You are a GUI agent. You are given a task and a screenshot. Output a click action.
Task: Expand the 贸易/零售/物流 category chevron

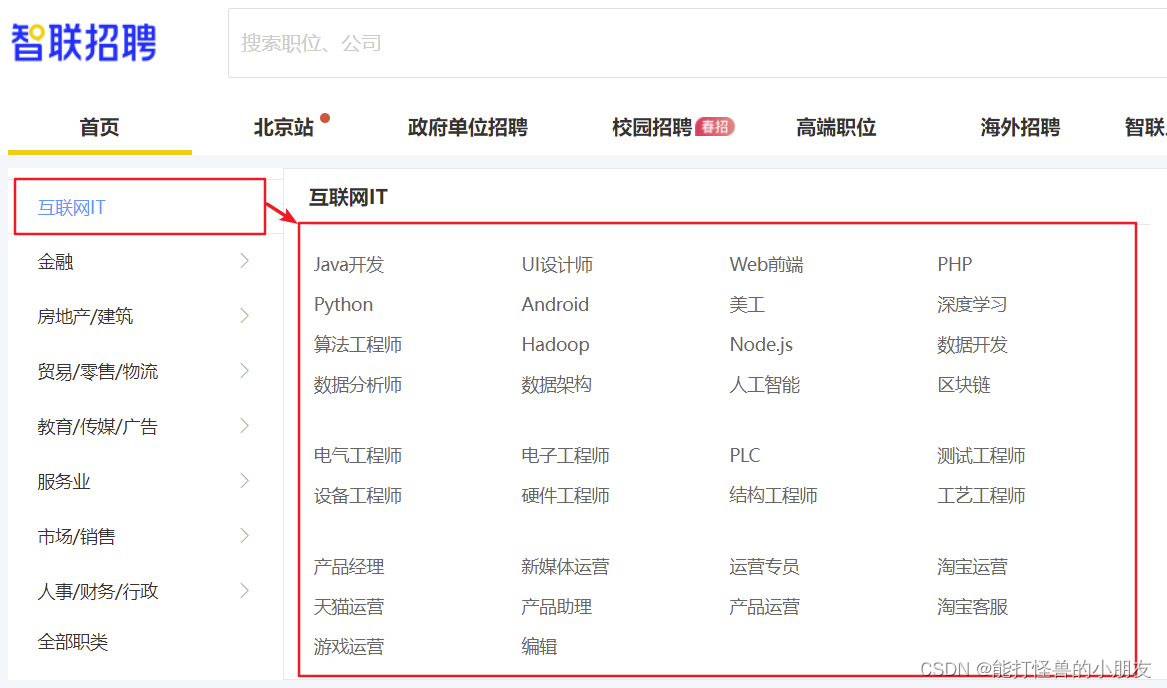(x=244, y=371)
